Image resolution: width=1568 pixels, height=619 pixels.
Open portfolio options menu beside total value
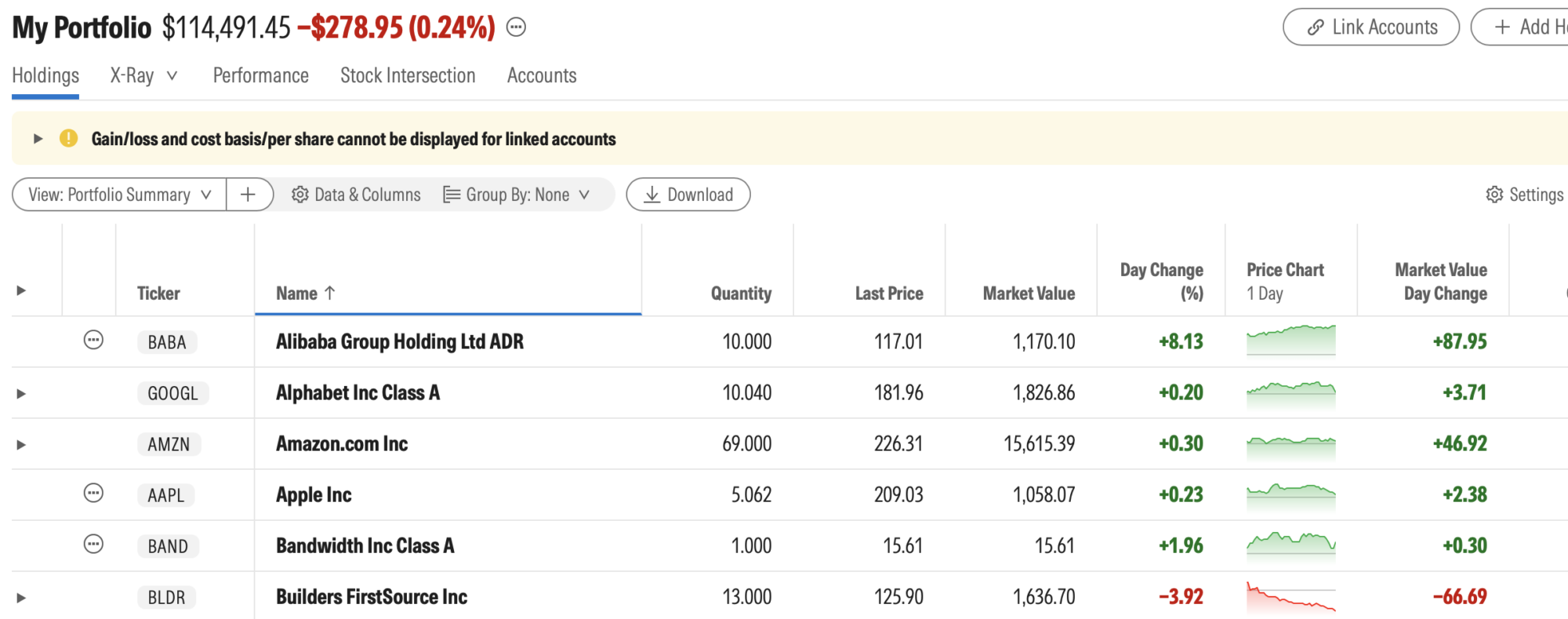pos(516,27)
